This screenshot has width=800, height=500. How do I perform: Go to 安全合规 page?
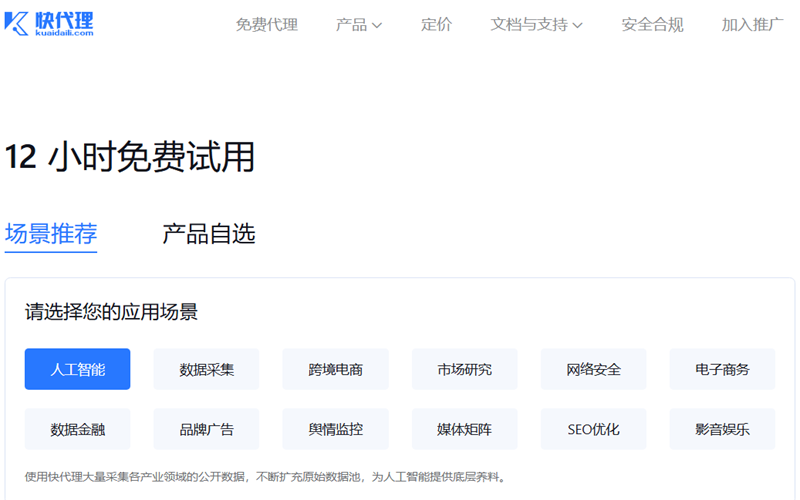point(652,25)
